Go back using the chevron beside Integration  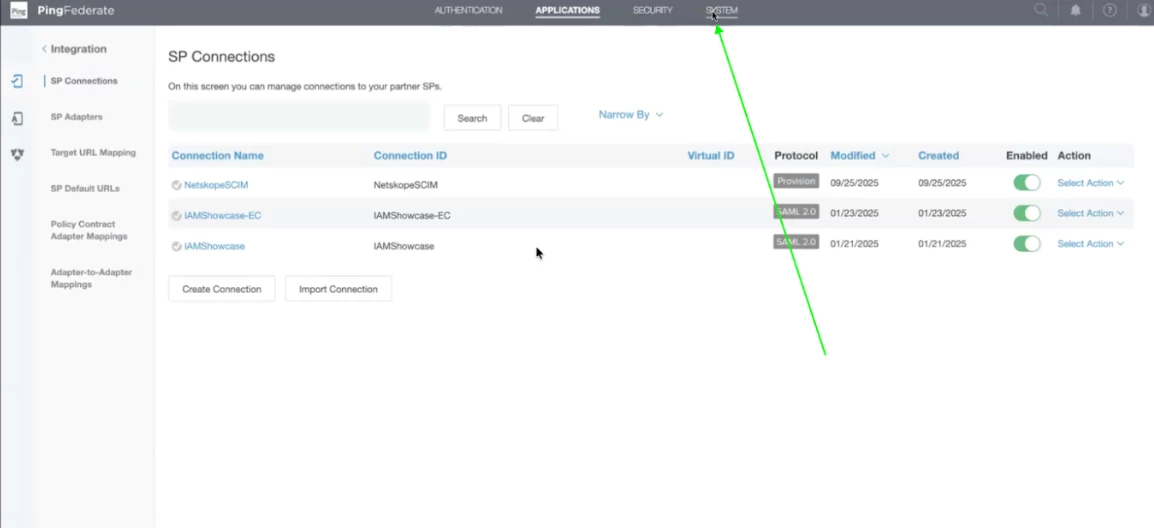coord(44,49)
